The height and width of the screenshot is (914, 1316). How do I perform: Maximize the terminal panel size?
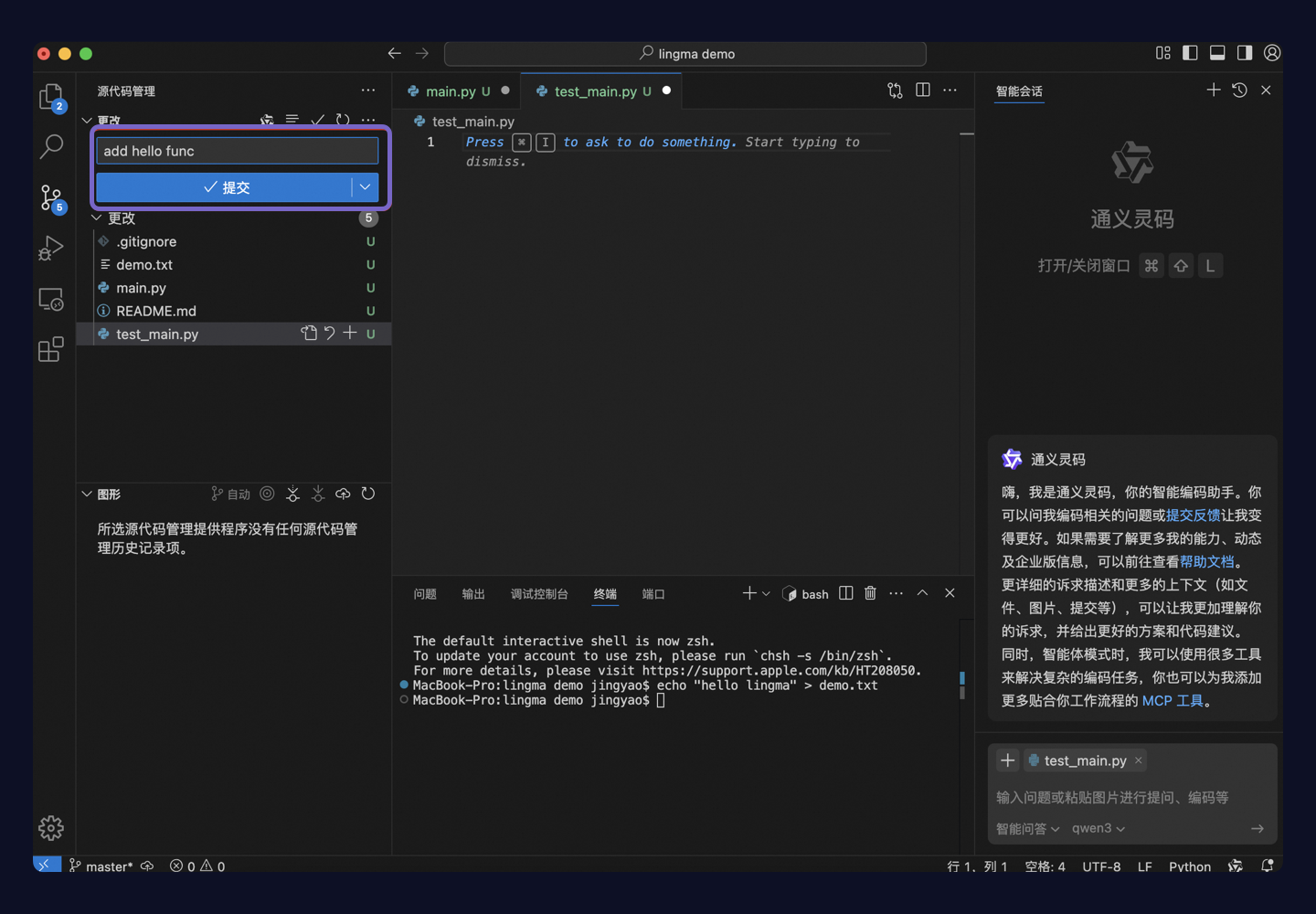922,593
